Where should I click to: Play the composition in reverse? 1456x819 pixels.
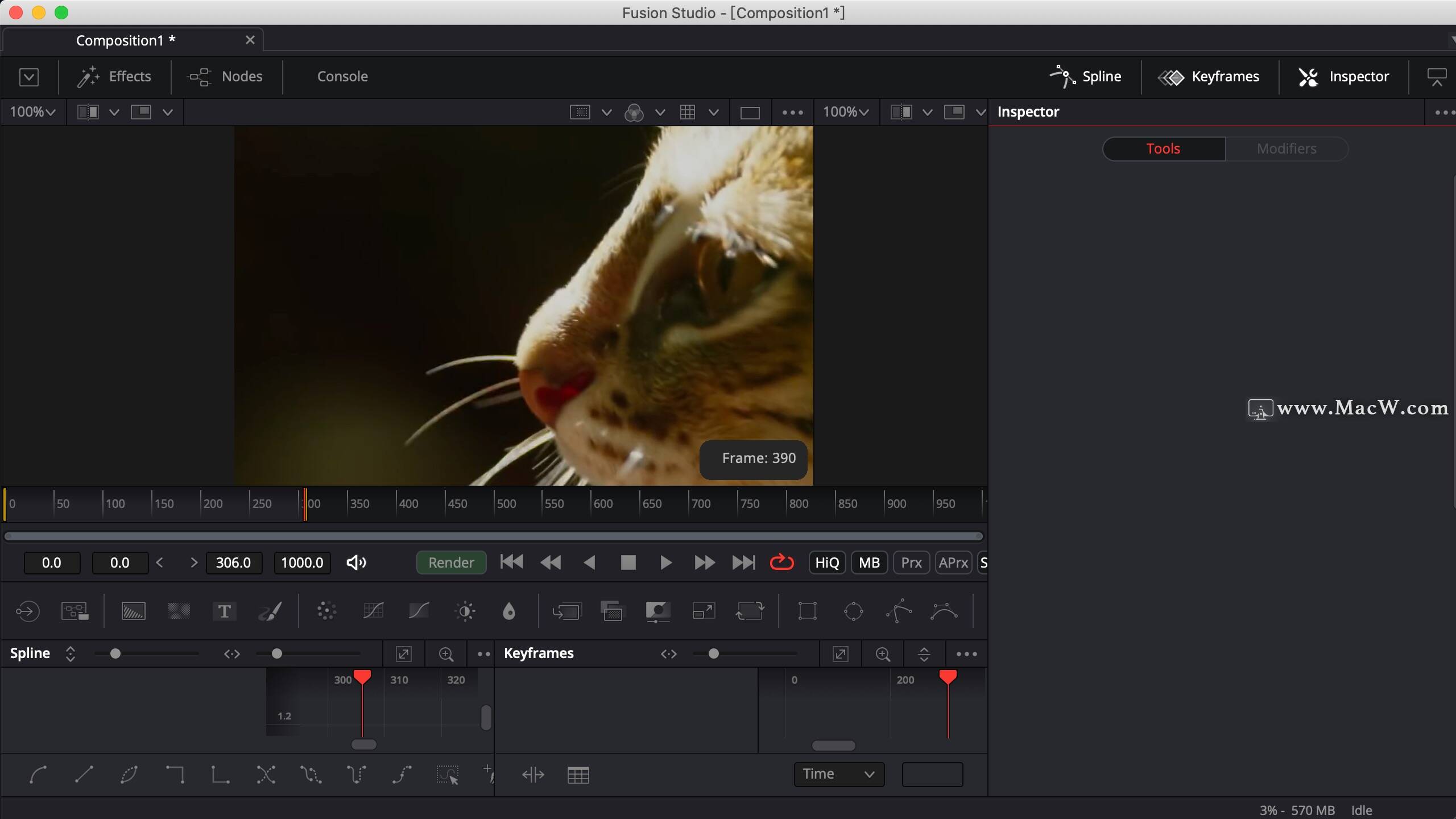coord(590,562)
